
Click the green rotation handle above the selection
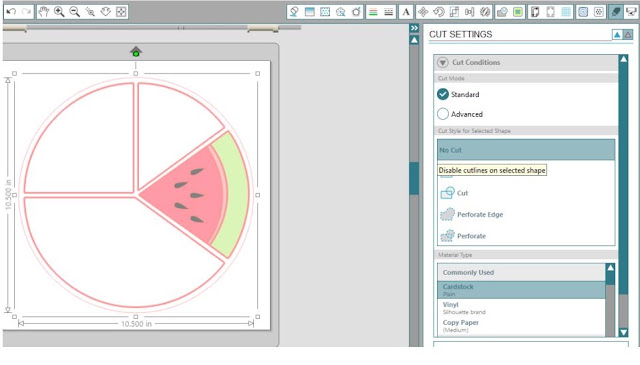click(136, 53)
